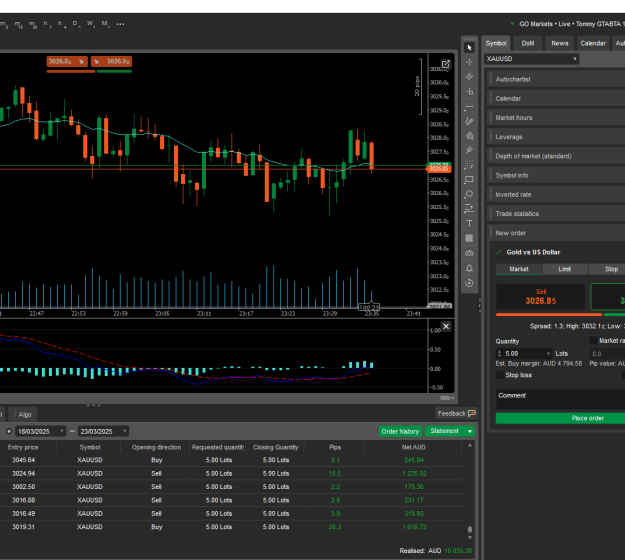Switch to the DoM tab
Image resolution: width=625 pixels, height=560 pixels.
[x=528, y=43]
